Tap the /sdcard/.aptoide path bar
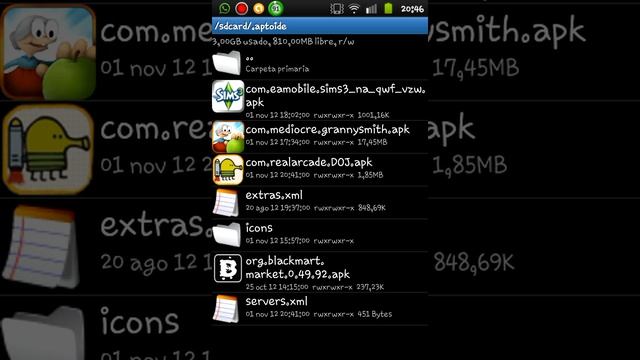Image resolution: width=640 pixels, height=360 pixels. coord(320,26)
